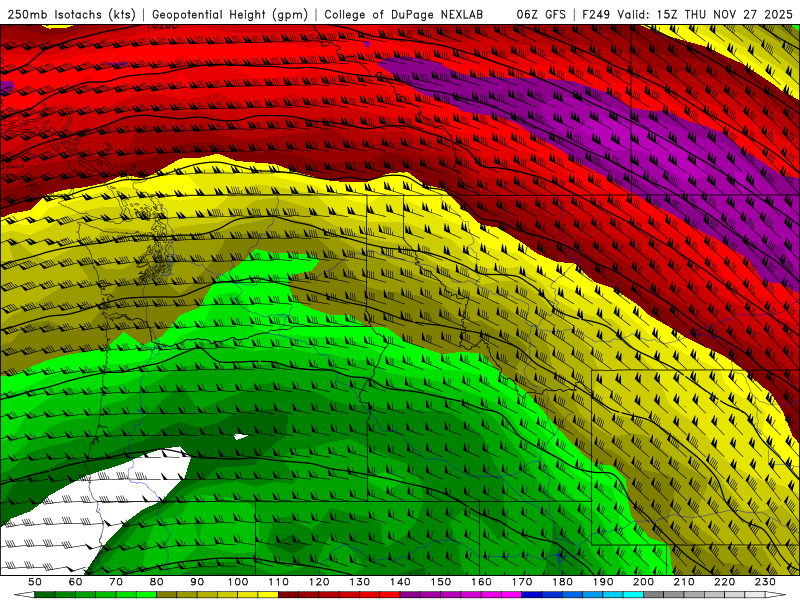Click the bright yellow colorbar swatch left of 110
800x600 pixels.
(x=268, y=595)
